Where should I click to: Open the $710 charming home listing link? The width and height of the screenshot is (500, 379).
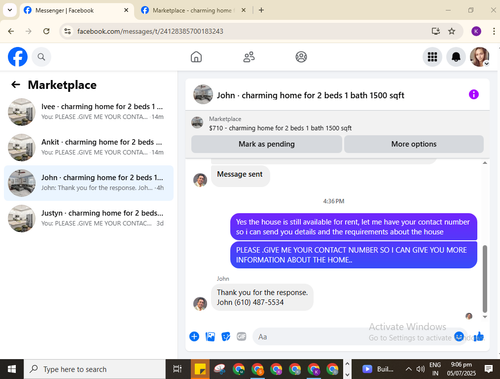point(280,128)
